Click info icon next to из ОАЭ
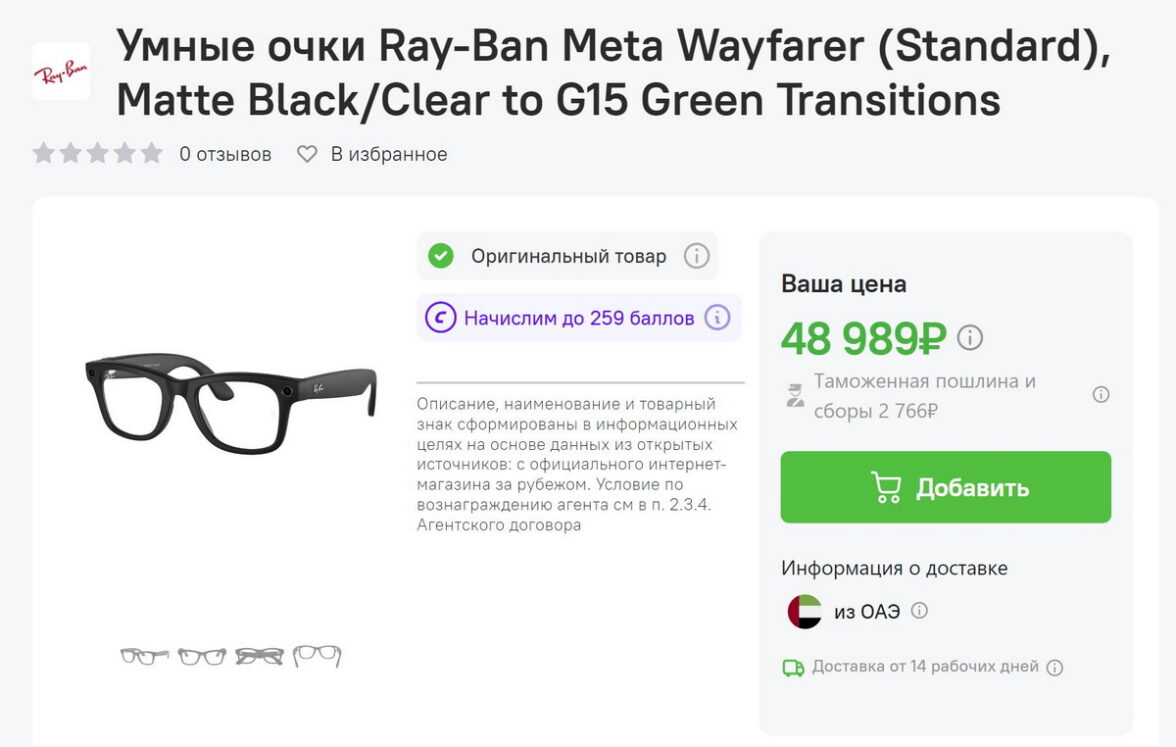The height and width of the screenshot is (747, 1176). (x=920, y=610)
